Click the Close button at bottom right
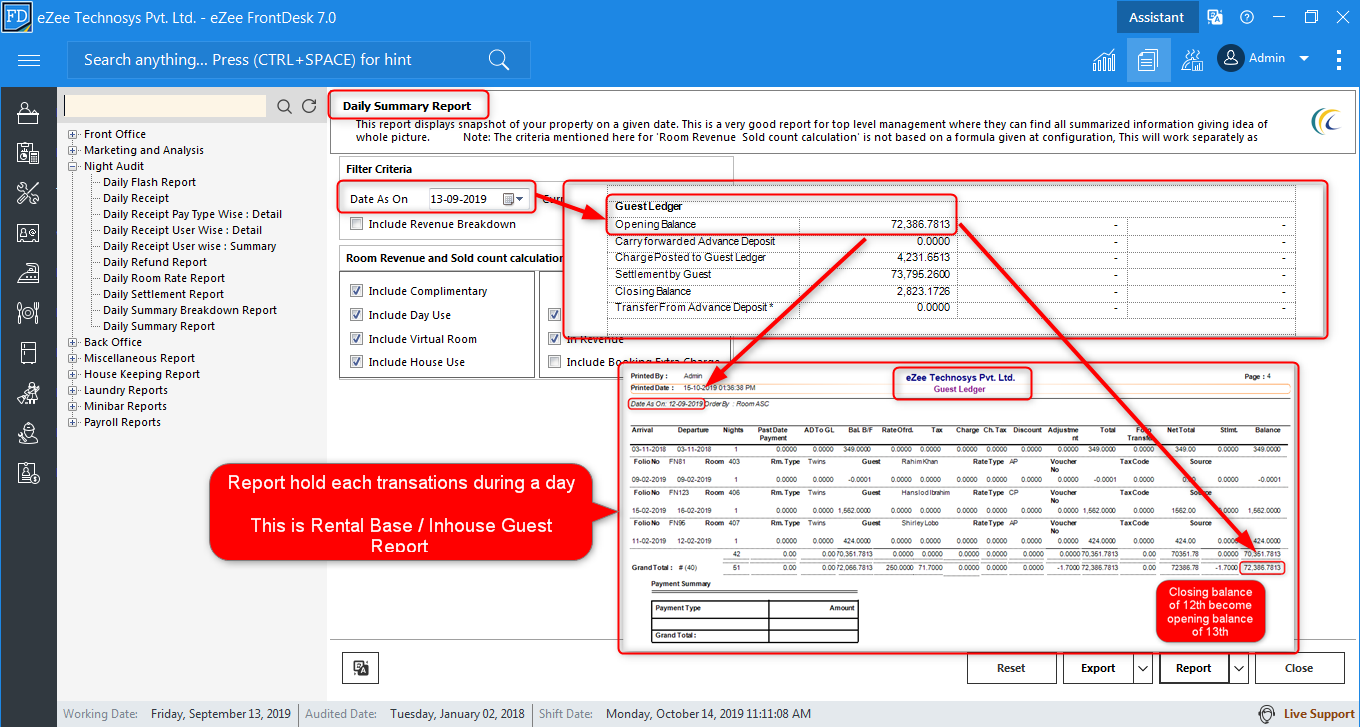 1299,668
